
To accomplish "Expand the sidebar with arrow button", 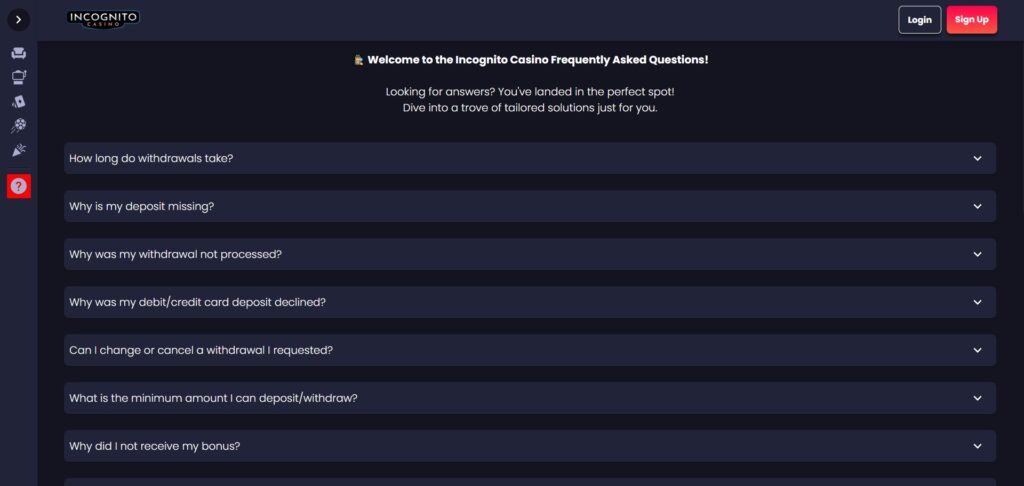I will point(19,20).
